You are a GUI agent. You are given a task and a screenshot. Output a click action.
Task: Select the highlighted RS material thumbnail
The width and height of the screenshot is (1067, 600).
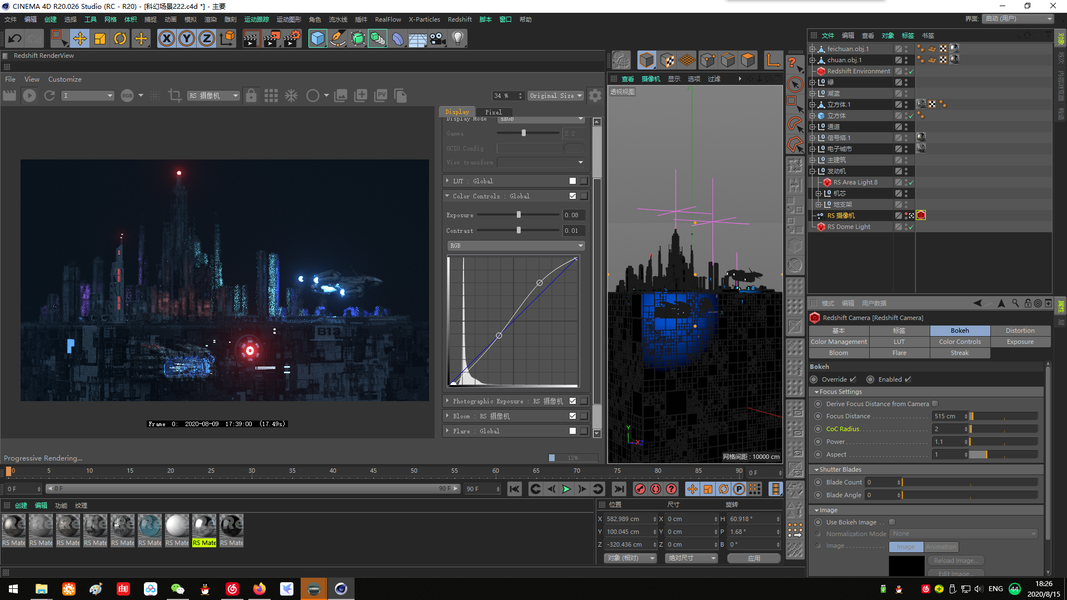(203, 531)
